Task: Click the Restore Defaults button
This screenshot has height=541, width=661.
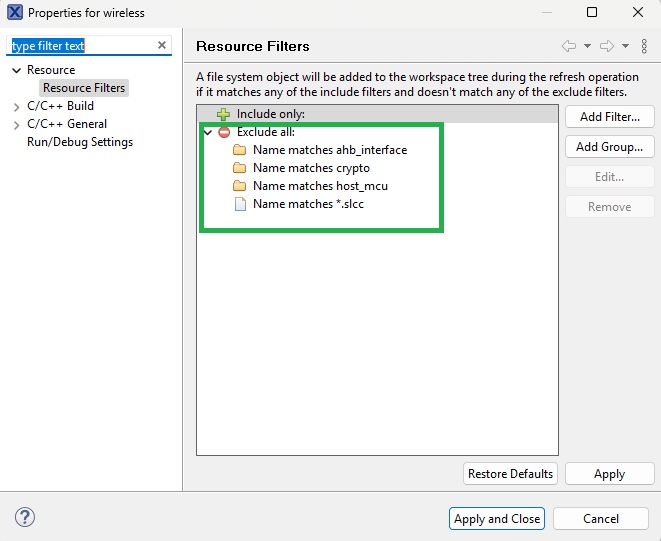Action: tap(510, 473)
